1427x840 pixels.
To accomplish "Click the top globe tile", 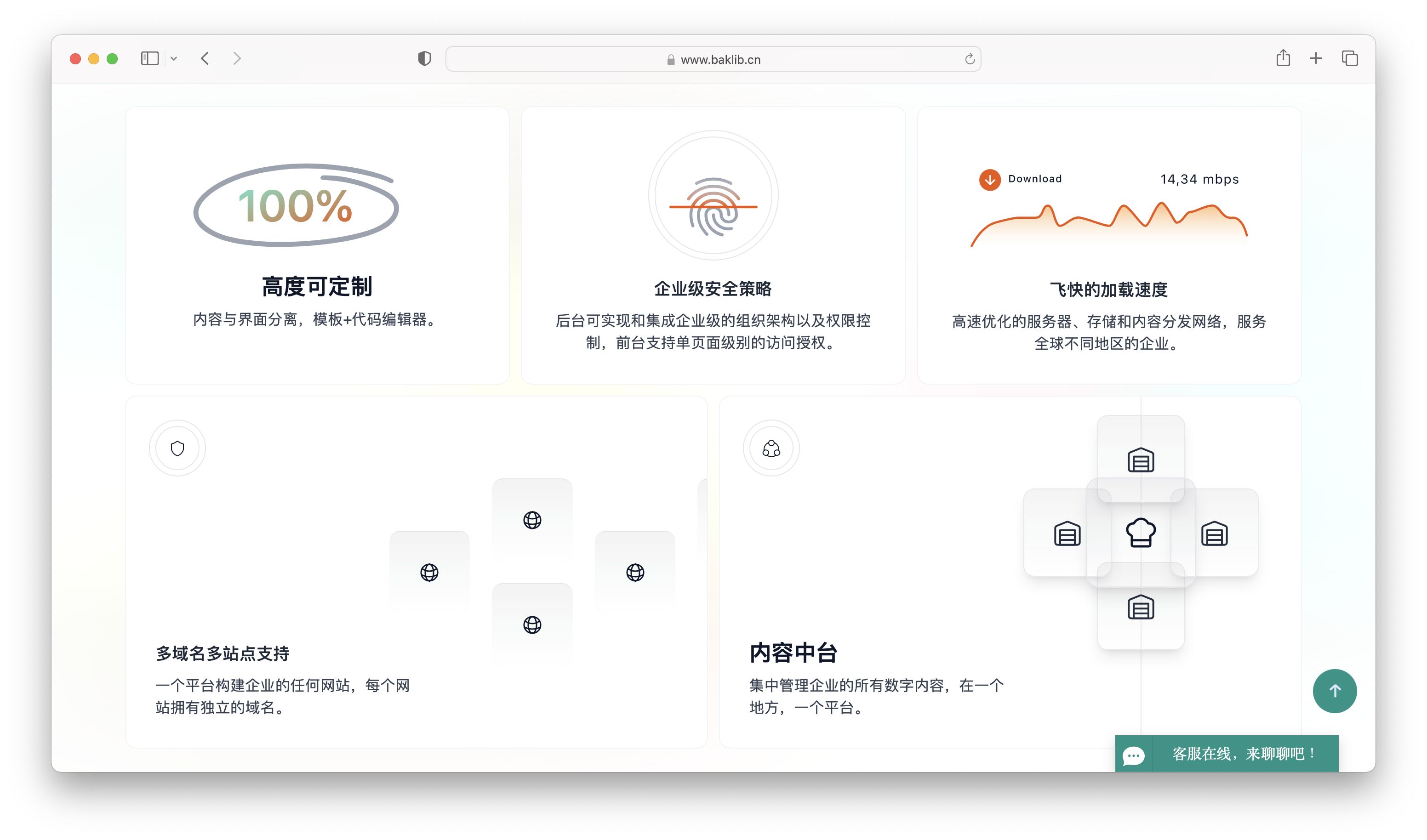I will coord(532,520).
